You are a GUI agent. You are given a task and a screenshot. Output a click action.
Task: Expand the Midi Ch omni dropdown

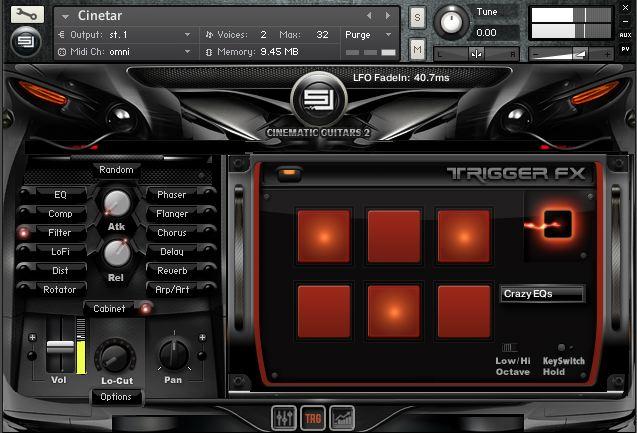(x=187, y=51)
